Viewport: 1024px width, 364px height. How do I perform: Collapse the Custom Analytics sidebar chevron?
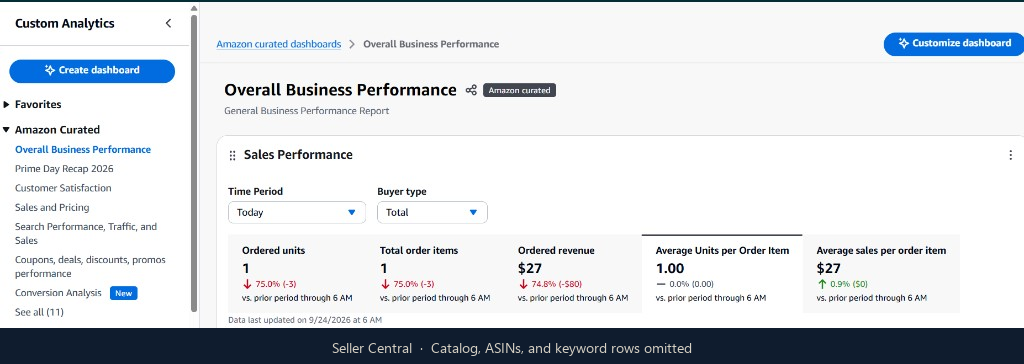[168, 24]
